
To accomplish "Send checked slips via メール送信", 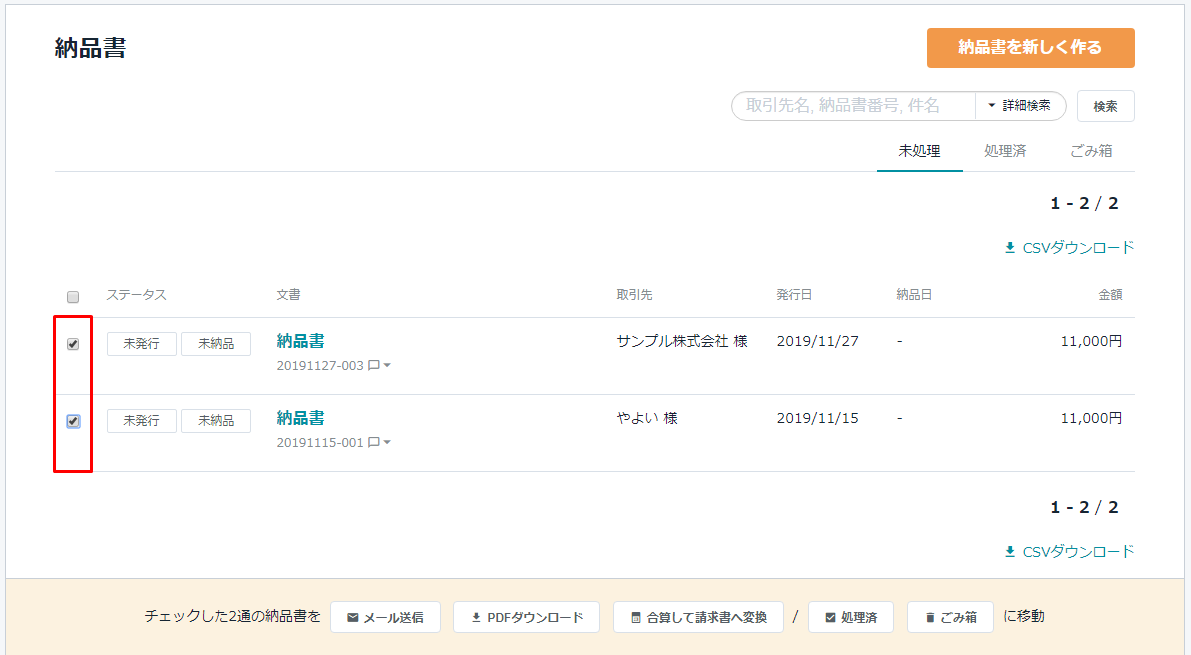I will pyautogui.click(x=384, y=617).
